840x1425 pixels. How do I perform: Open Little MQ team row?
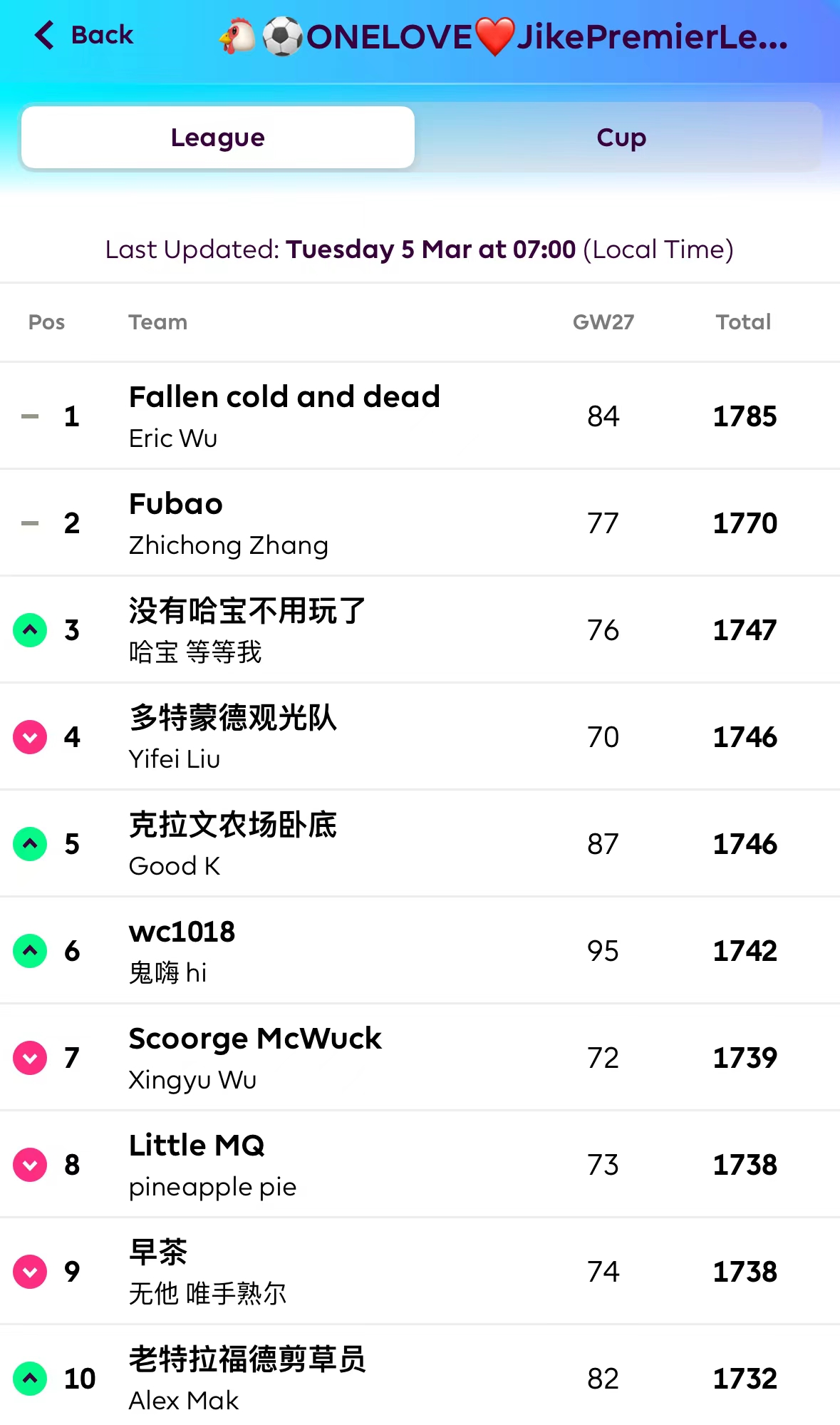tap(197, 1146)
